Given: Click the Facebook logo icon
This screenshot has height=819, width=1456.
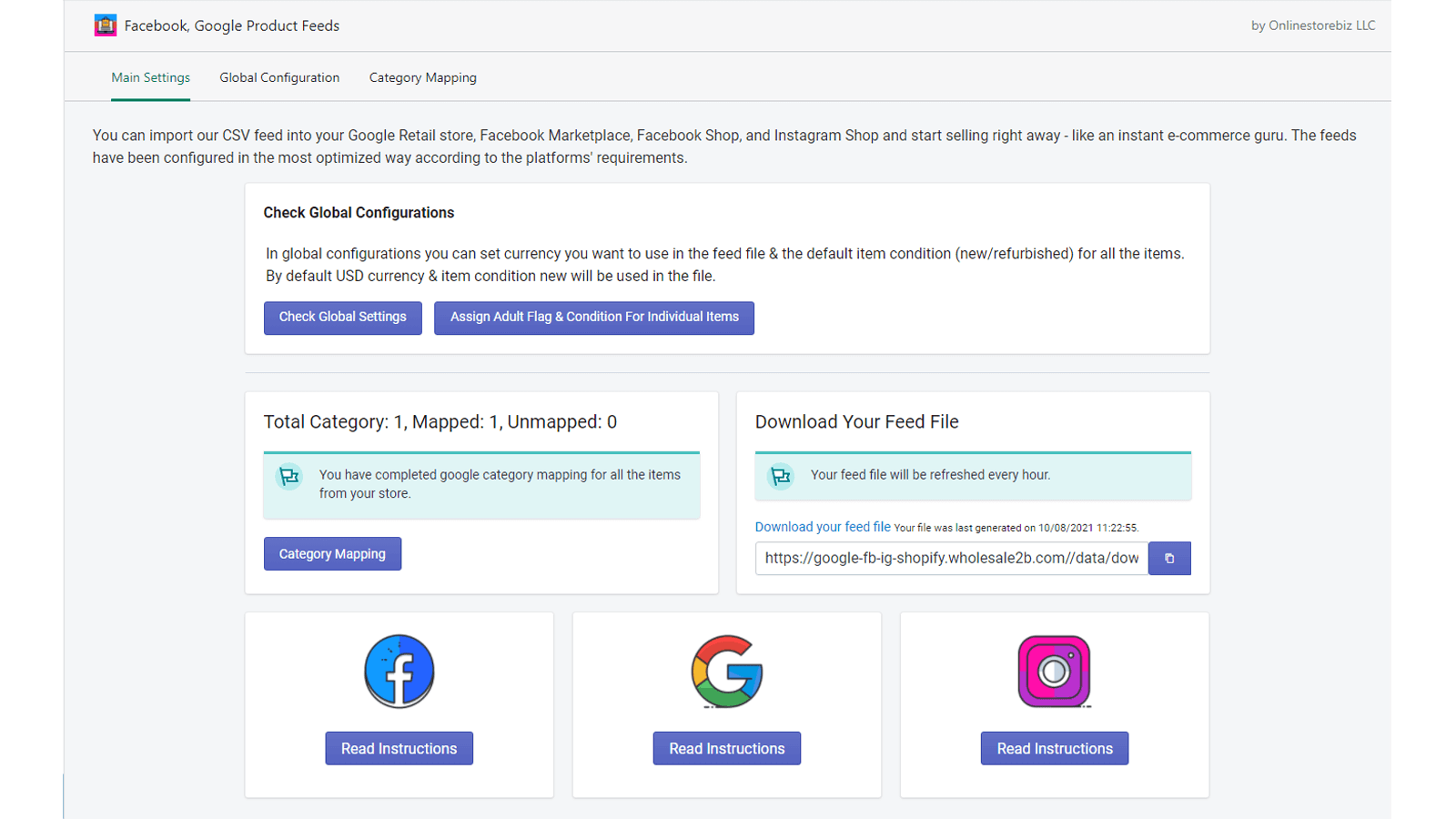Looking at the screenshot, I should (399, 672).
